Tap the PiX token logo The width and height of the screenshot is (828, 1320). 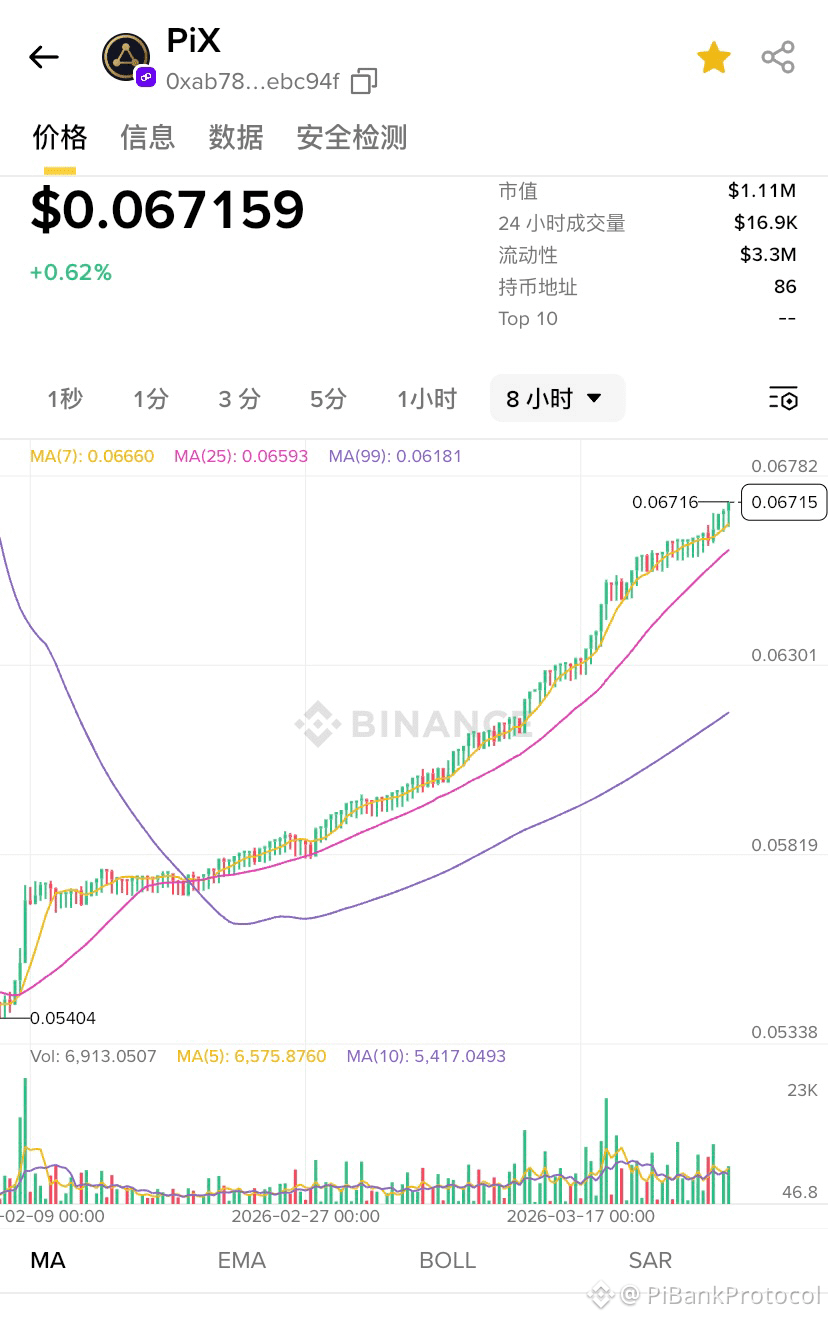point(126,56)
